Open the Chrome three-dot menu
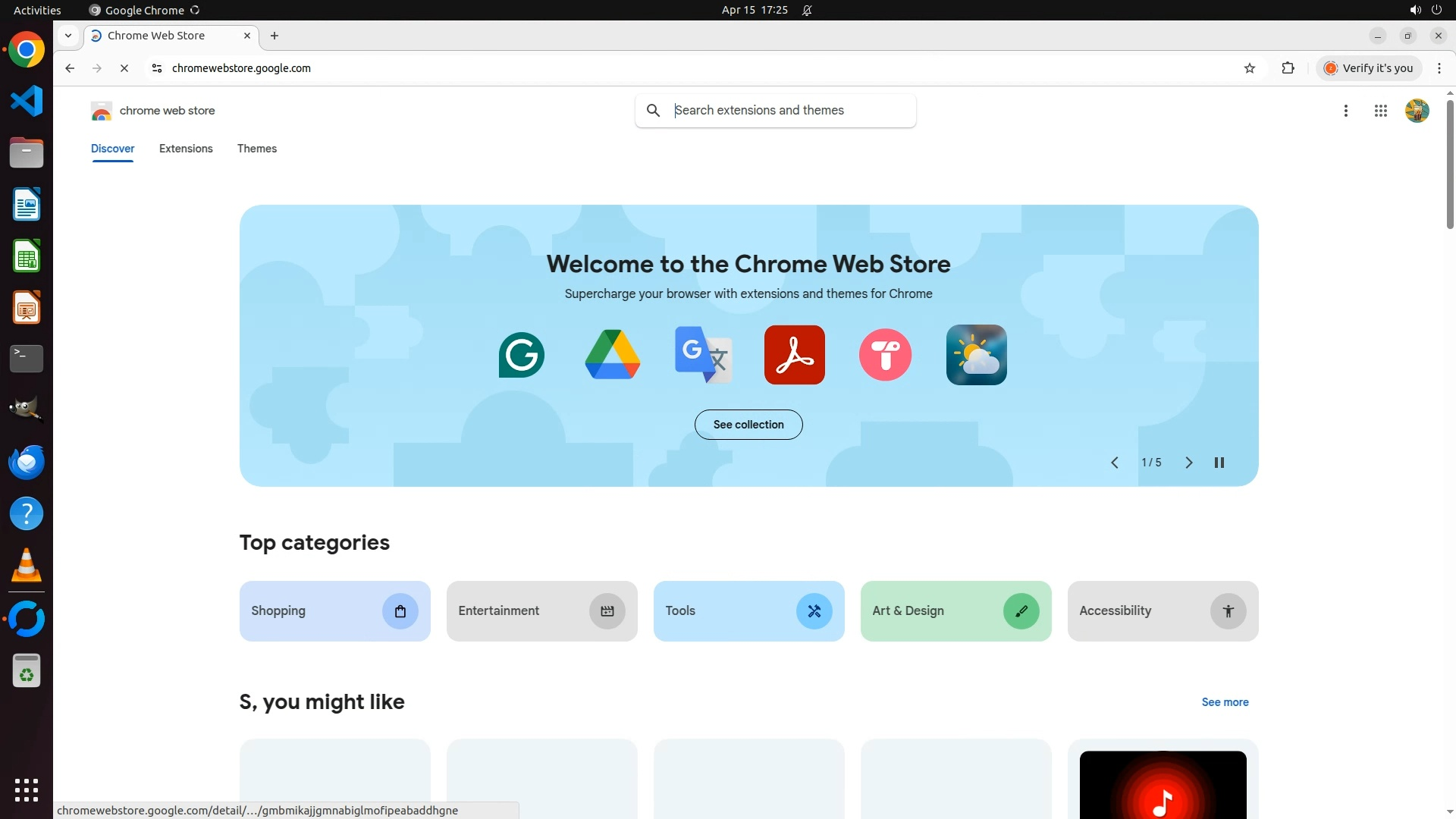 [1439, 68]
